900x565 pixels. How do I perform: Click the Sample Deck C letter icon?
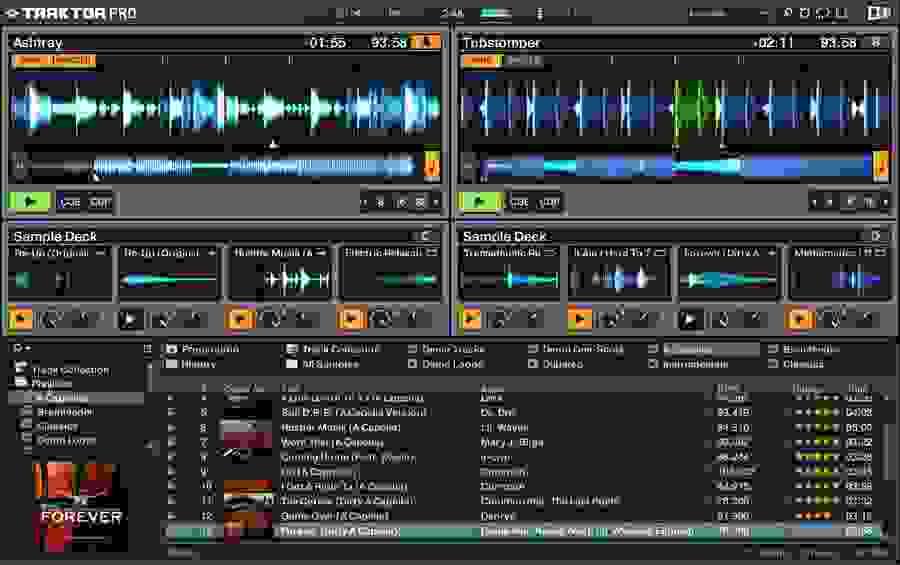click(425, 236)
